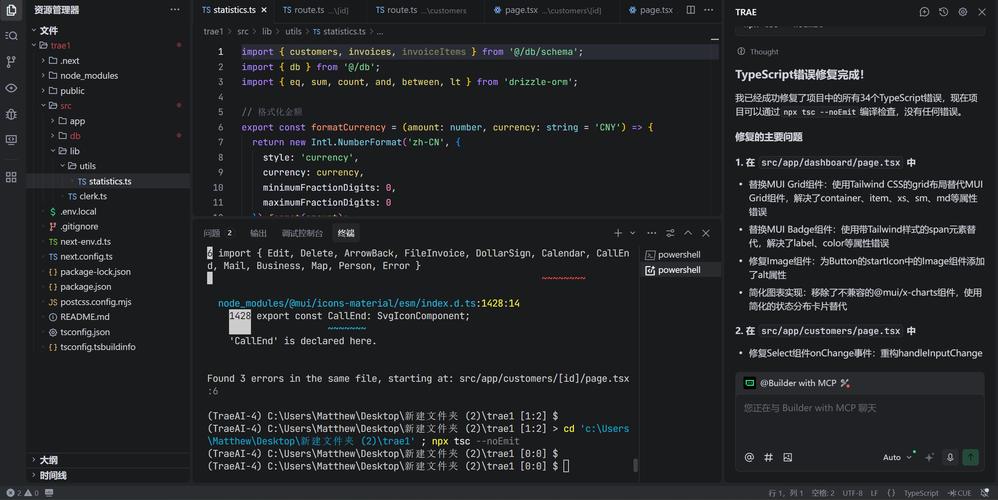Click the new terminal plus icon

pos(617,233)
